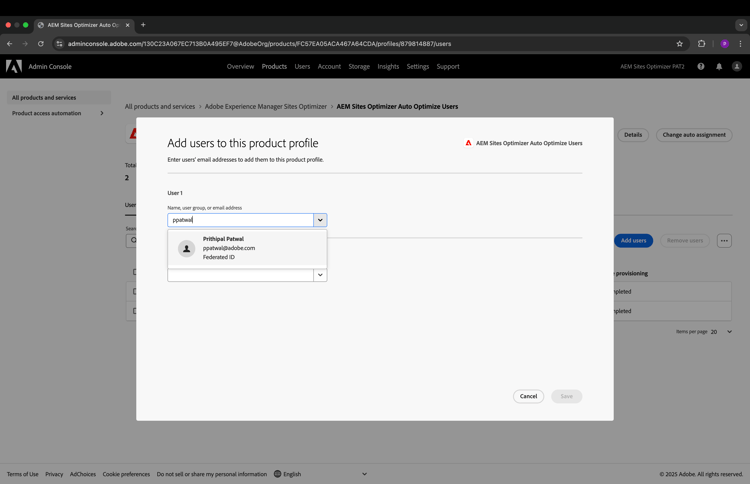Click Change auto assignment button
This screenshot has width=750, height=484.
pyautogui.click(x=694, y=135)
